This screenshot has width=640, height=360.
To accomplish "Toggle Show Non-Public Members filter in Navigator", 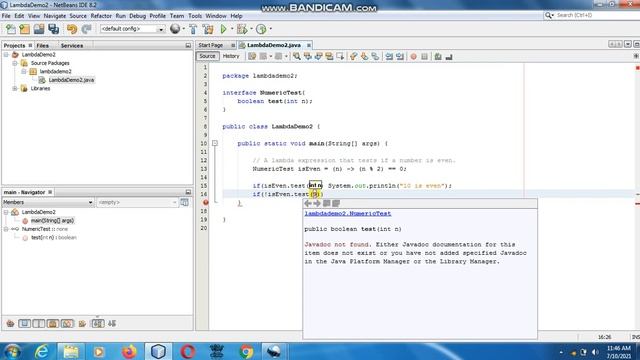I will click(53, 324).
